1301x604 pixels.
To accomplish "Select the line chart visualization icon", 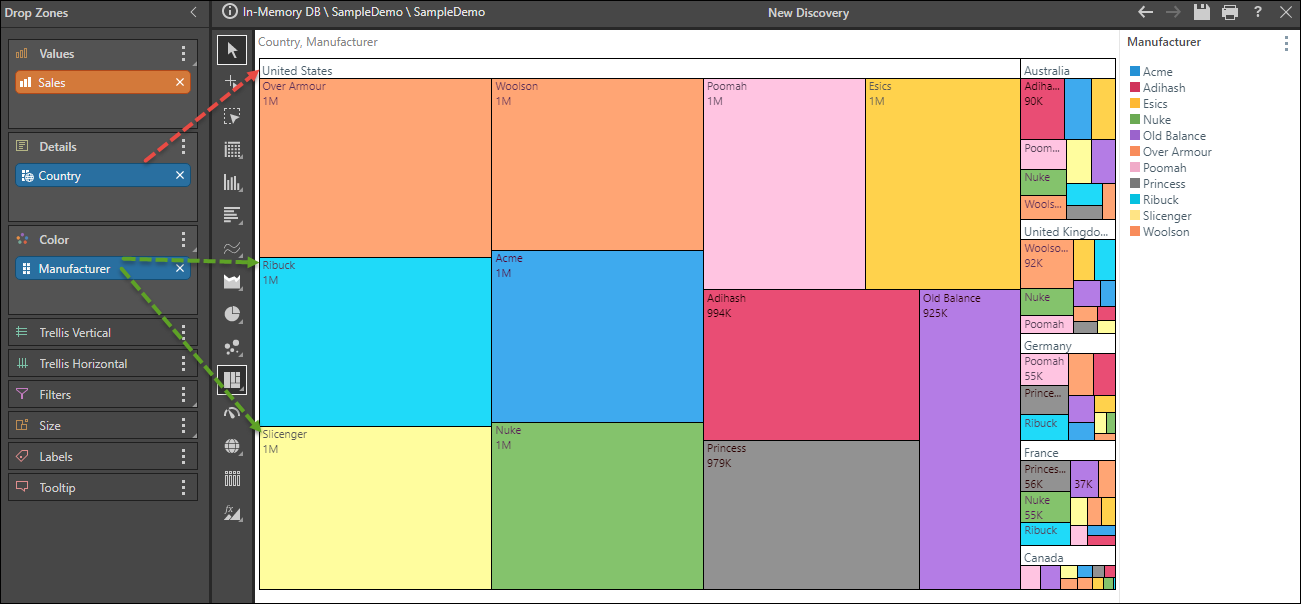I will click(233, 248).
